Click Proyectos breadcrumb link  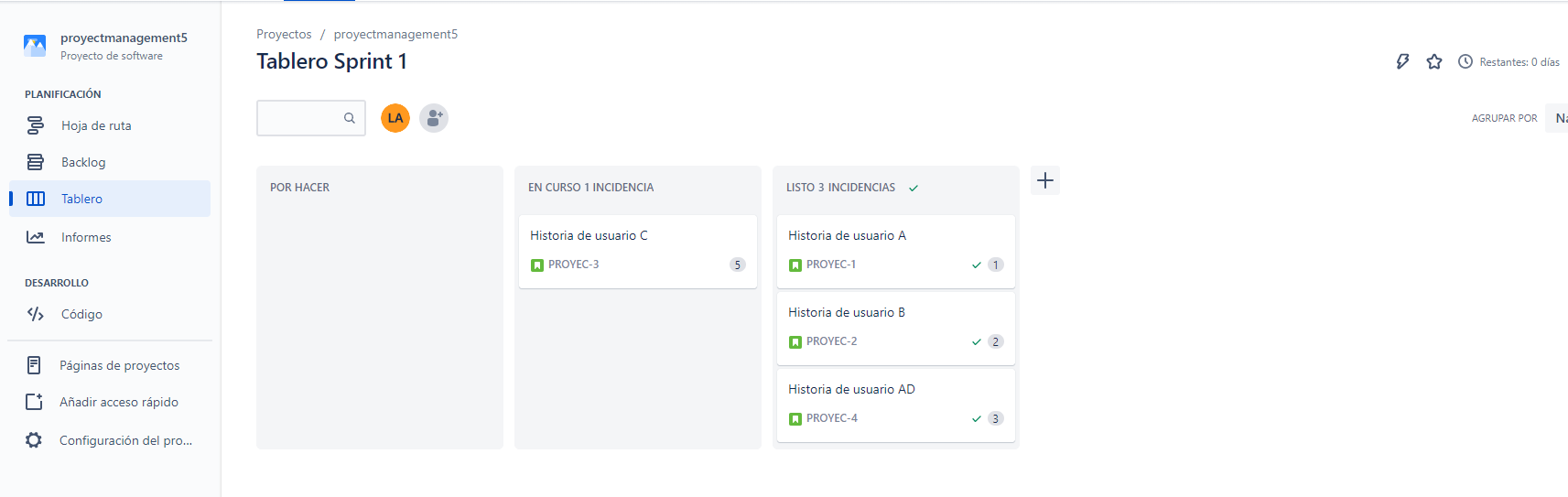[284, 34]
